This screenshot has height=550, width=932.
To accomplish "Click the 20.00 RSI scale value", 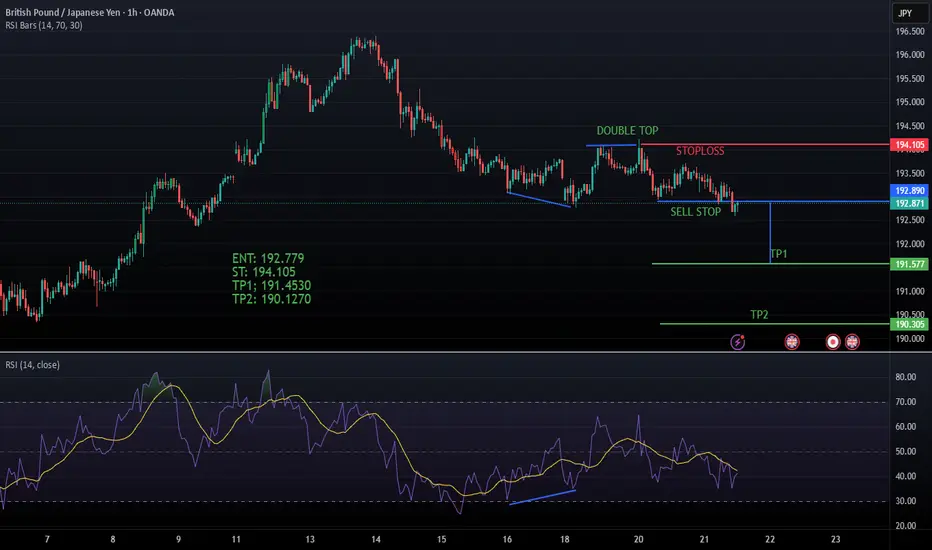I will (905, 526).
